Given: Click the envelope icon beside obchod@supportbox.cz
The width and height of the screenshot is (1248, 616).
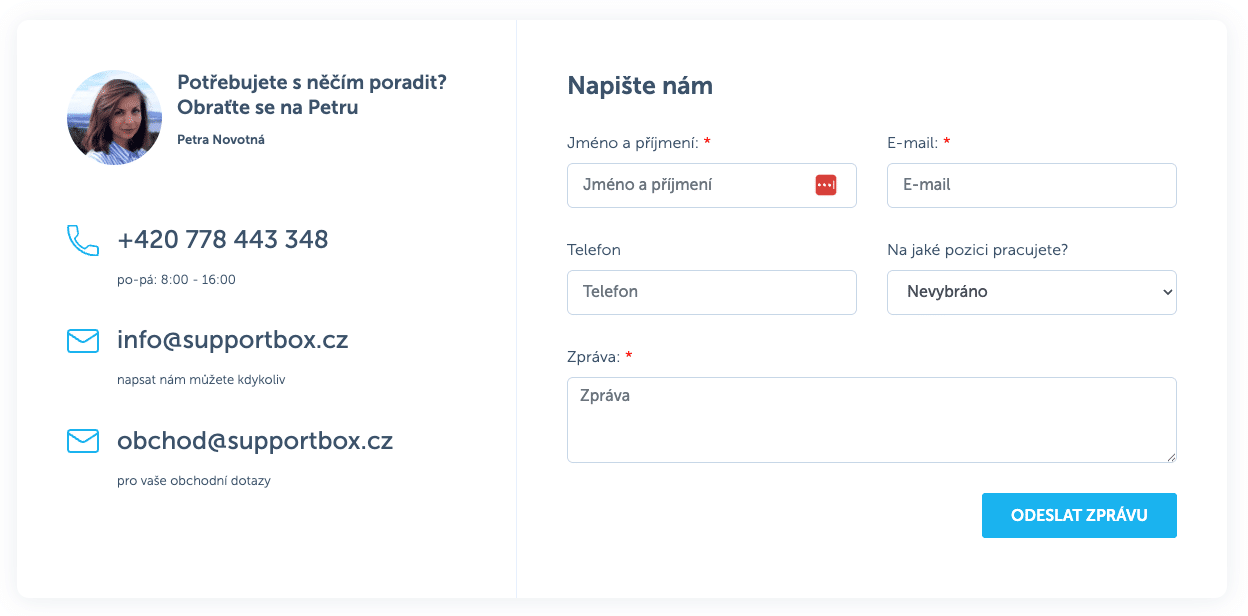Looking at the screenshot, I should (83, 441).
